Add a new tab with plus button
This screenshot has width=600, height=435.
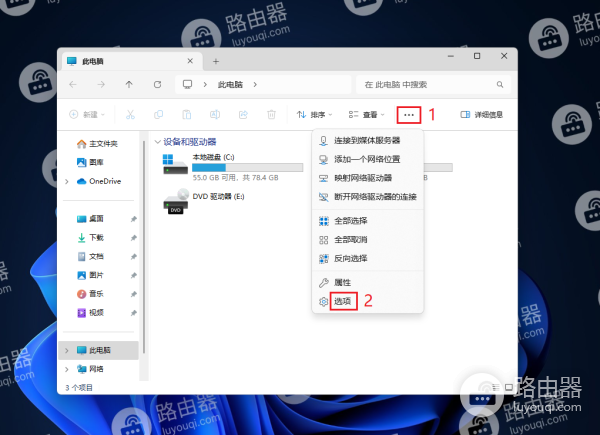coord(215,61)
